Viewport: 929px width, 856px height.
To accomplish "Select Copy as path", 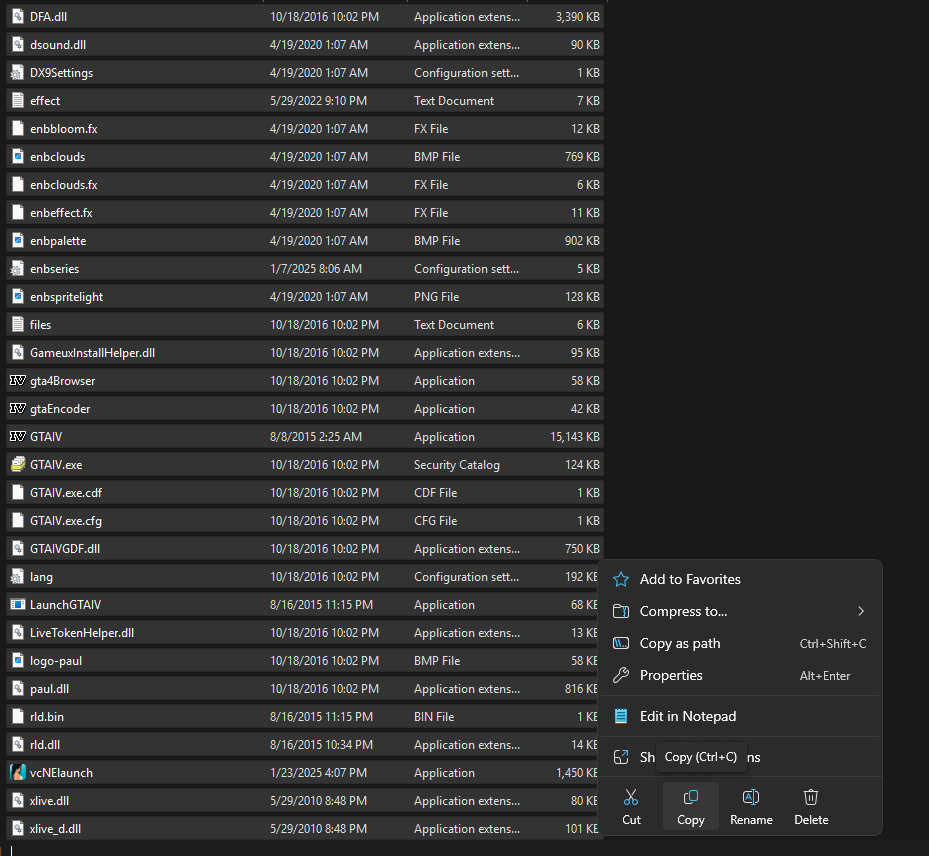I will pyautogui.click(x=680, y=643).
